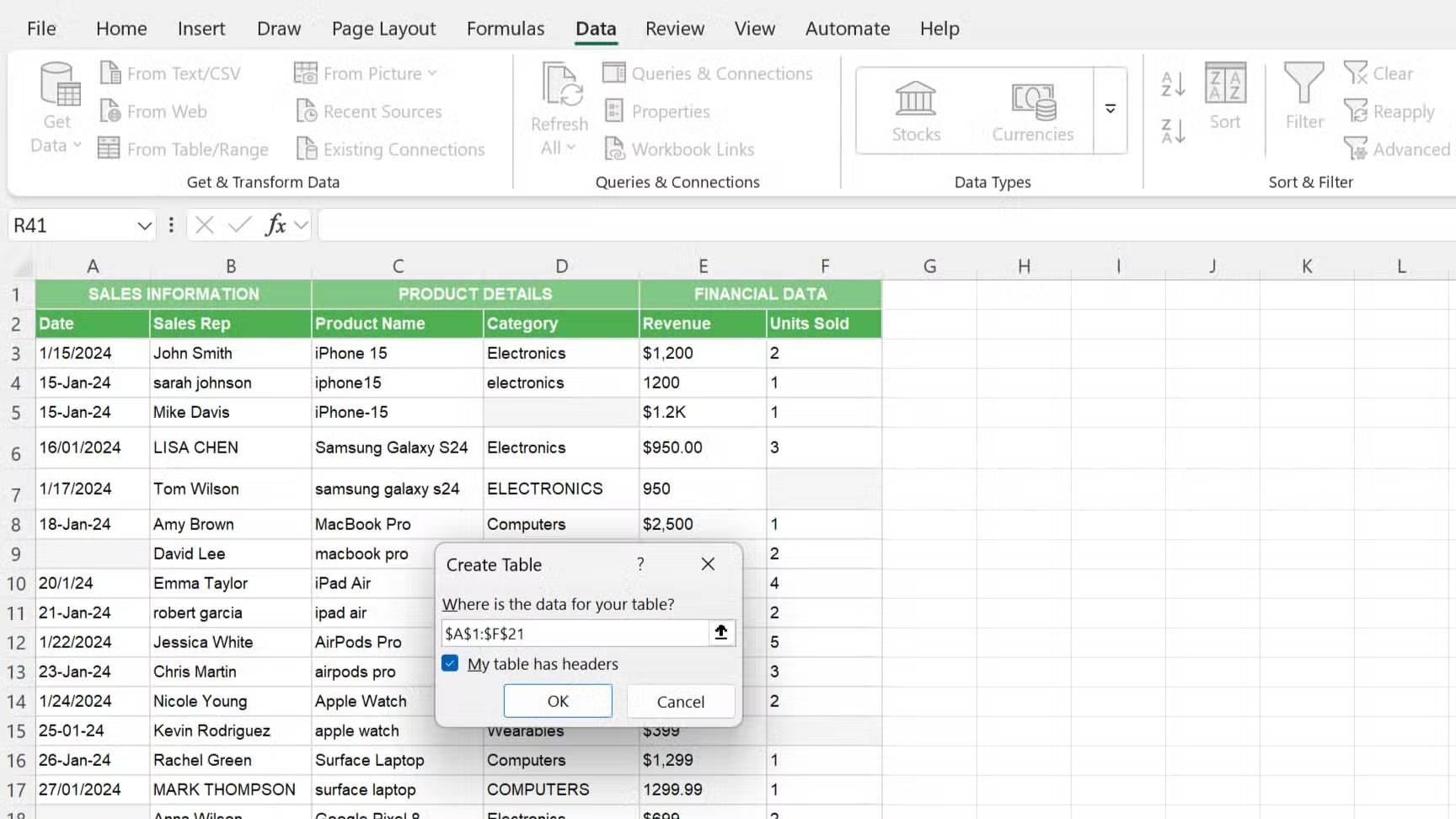The height and width of the screenshot is (819, 1456).
Task: Click the collapse range selector in dialog
Action: pyautogui.click(x=721, y=633)
